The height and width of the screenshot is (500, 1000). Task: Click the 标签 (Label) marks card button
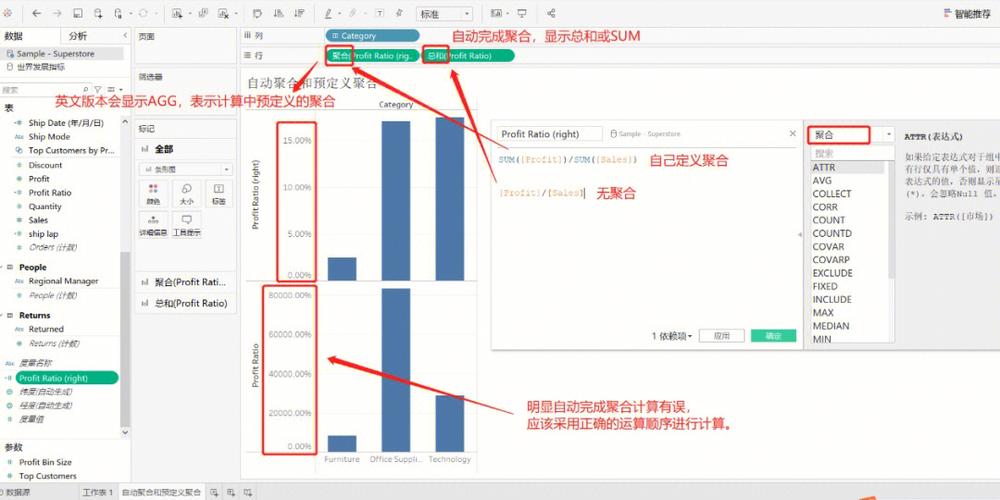[219, 193]
